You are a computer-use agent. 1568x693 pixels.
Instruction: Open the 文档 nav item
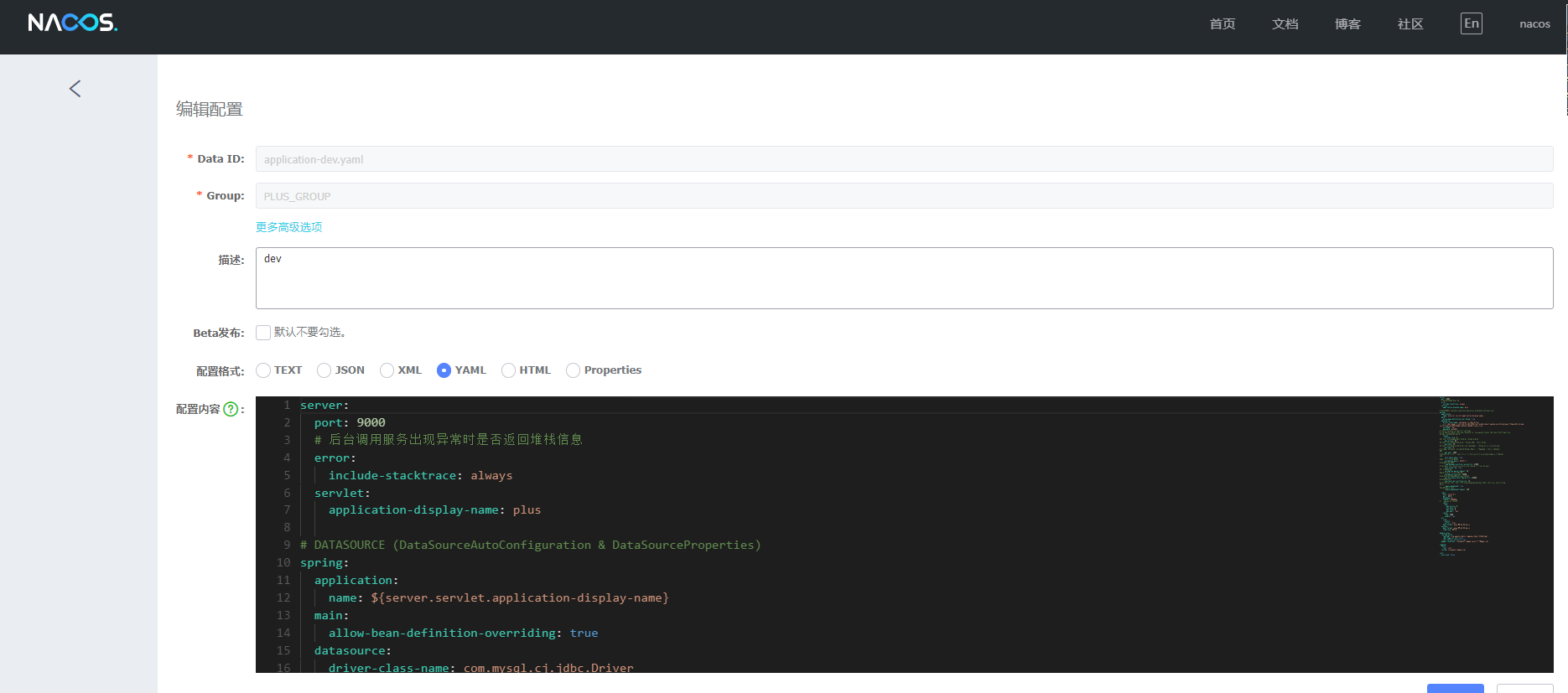pos(1285,23)
